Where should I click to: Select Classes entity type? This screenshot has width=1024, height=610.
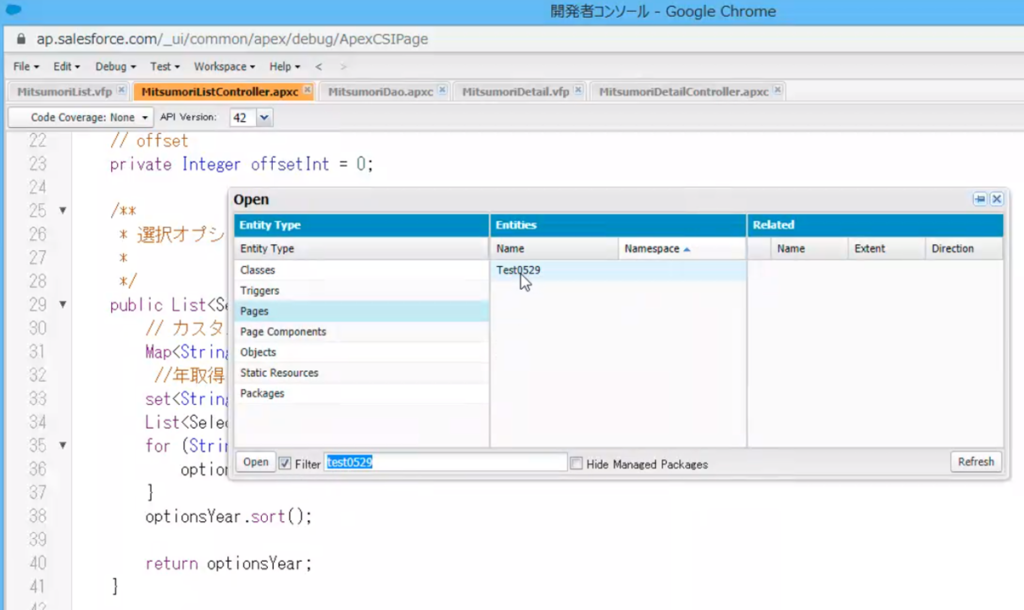coord(362,270)
